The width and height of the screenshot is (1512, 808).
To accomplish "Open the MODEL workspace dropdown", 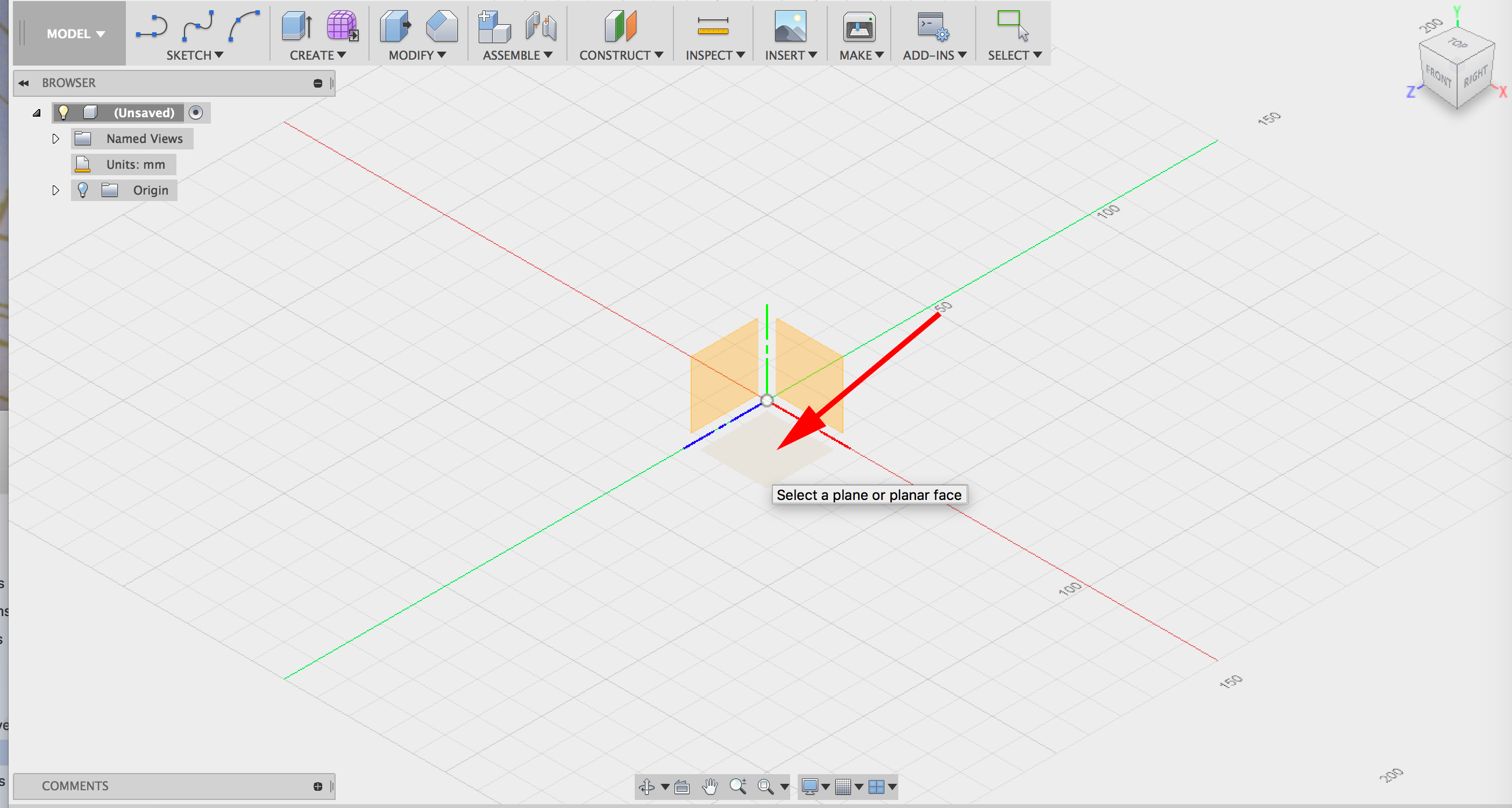I will [76, 33].
